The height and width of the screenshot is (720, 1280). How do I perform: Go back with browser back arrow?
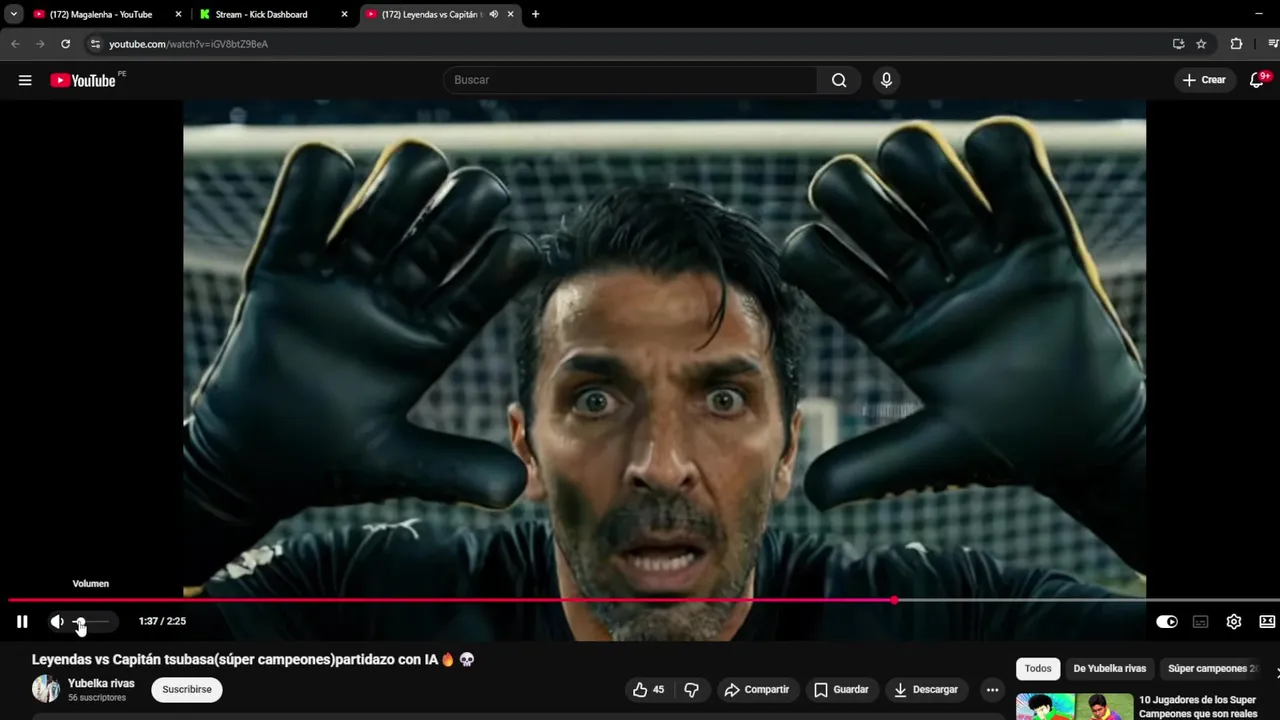point(15,44)
